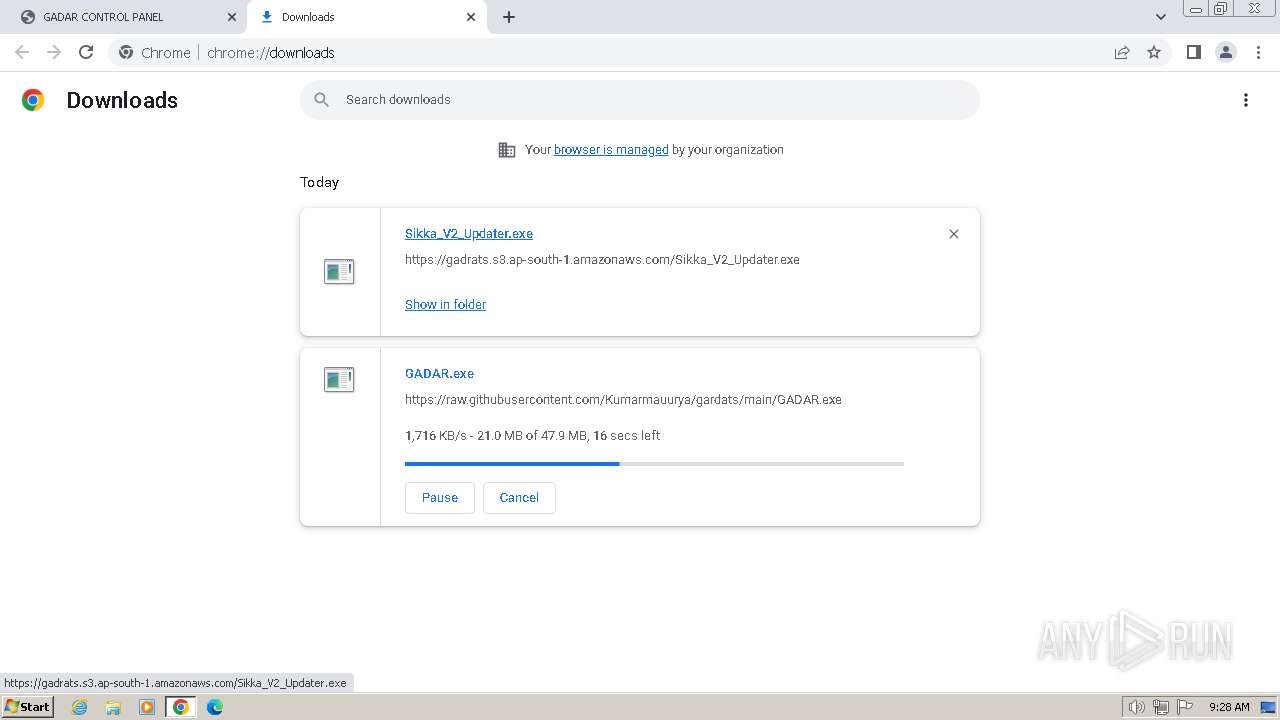Click the network tray icon

[1161, 707]
